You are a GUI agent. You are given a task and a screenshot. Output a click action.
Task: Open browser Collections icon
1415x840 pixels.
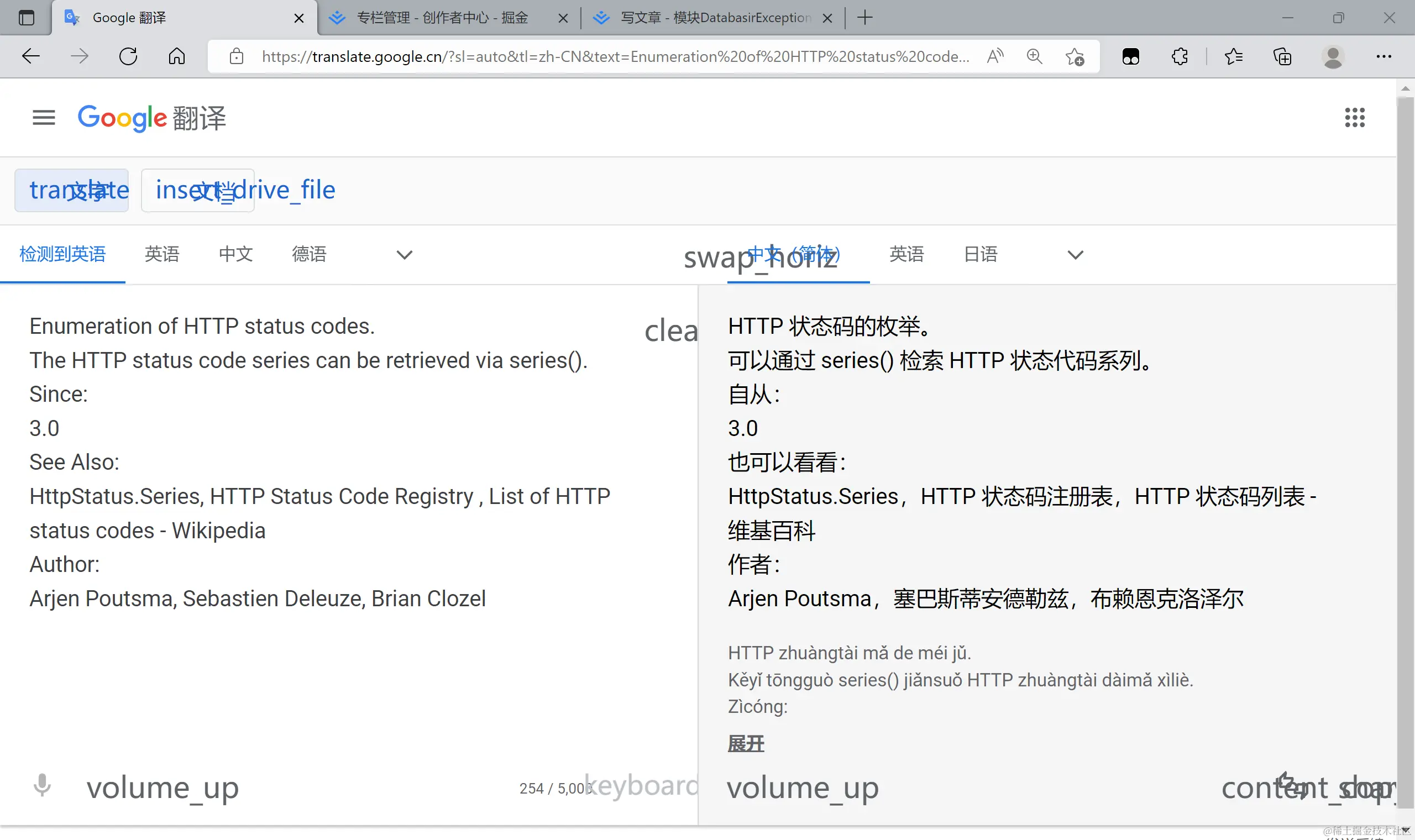coord(1282,56)
